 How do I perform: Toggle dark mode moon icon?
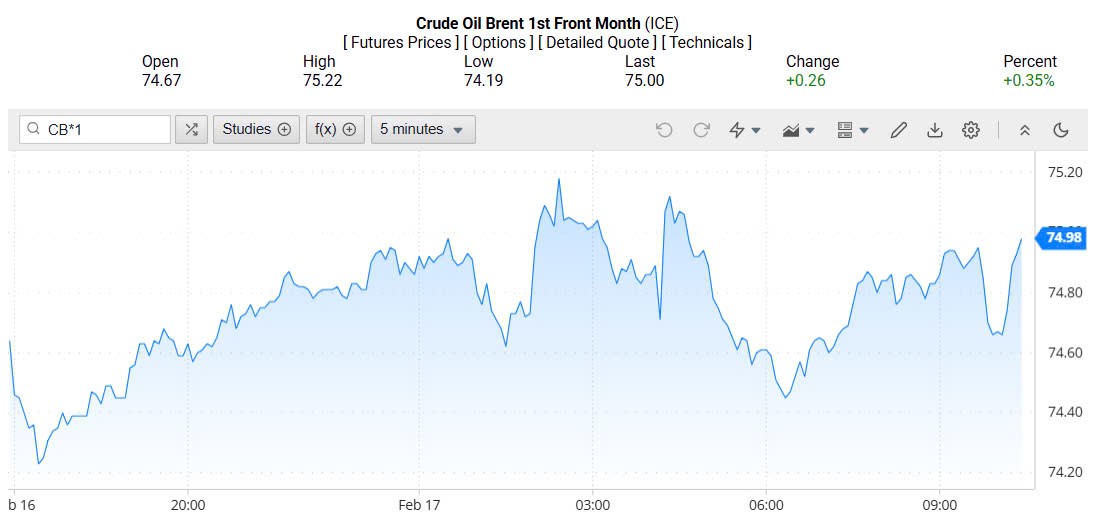1061,130
